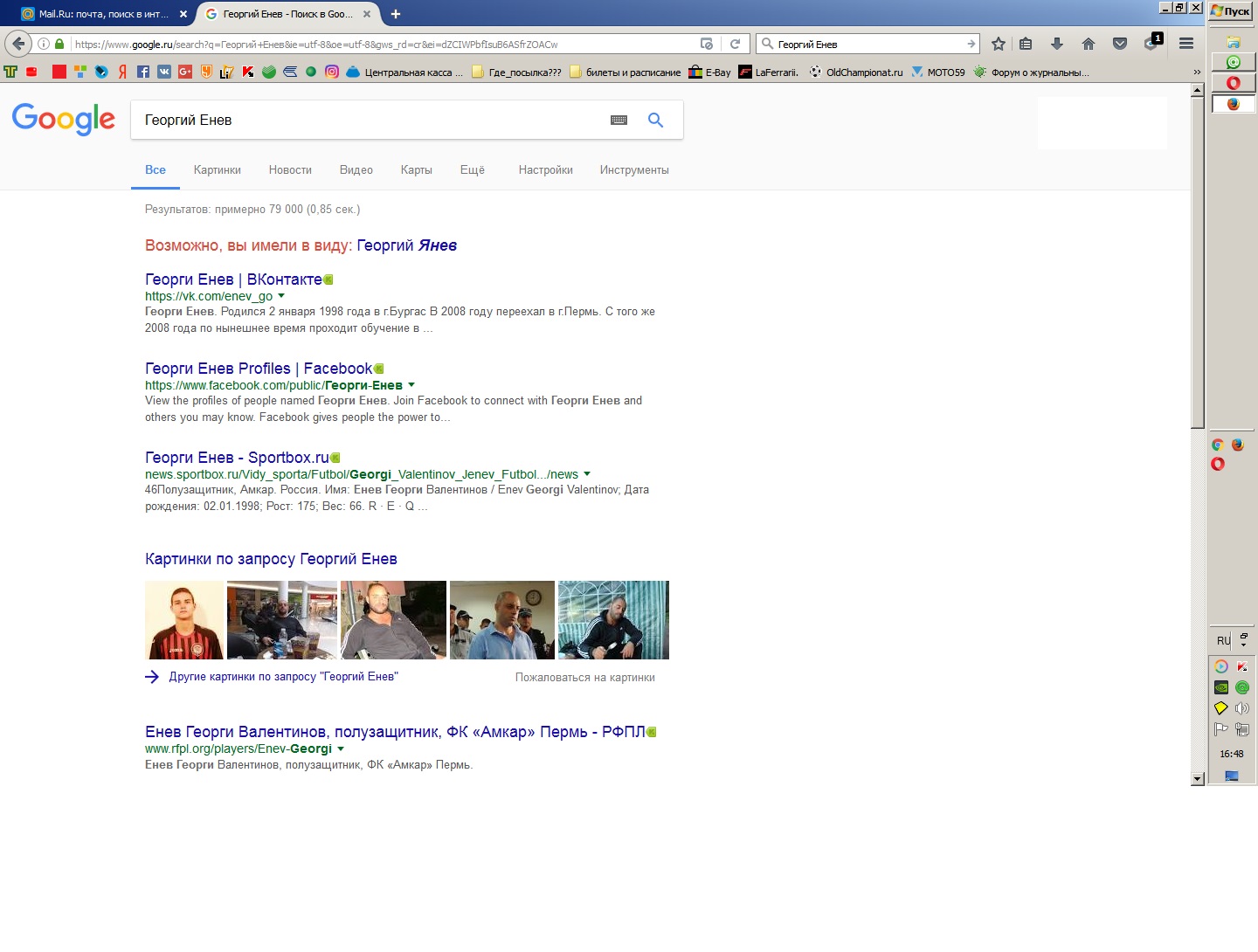Open the Yandex bookmark icon

[x=122, y=72]
